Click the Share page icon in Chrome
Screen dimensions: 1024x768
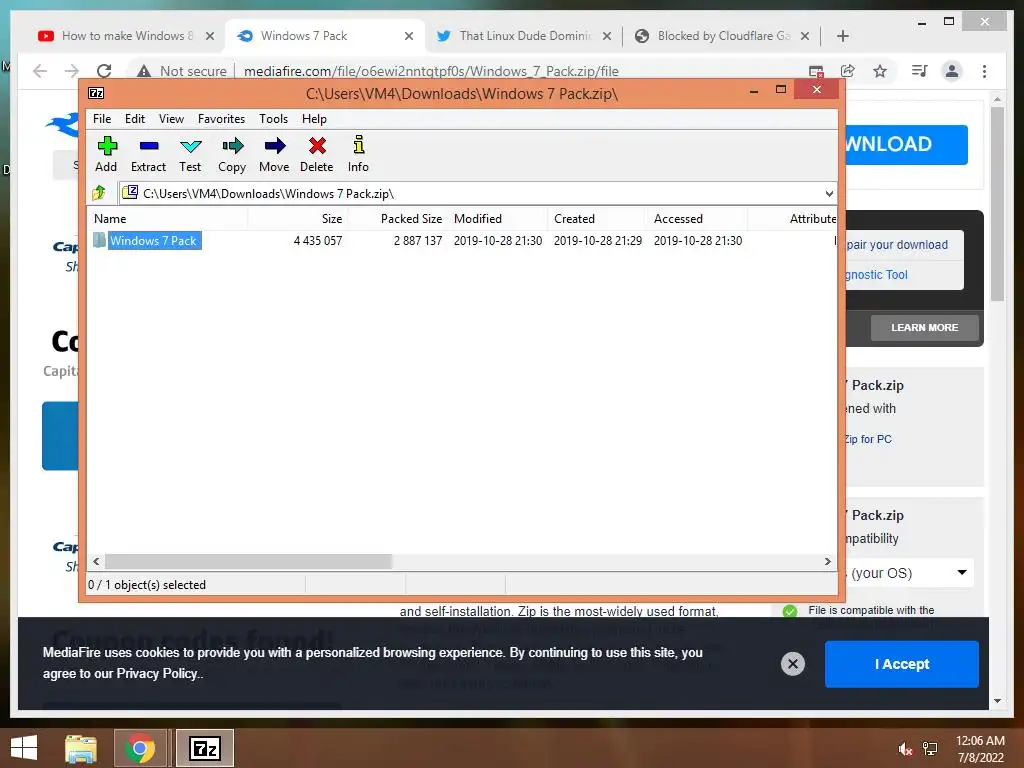[x=848, y=71]
